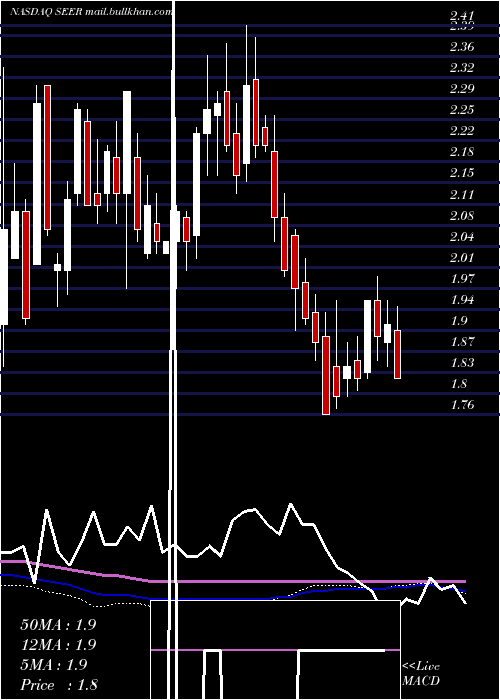Select the 2.15 price axis label
Screen dimensions: 500x700
tap(462, 173)
